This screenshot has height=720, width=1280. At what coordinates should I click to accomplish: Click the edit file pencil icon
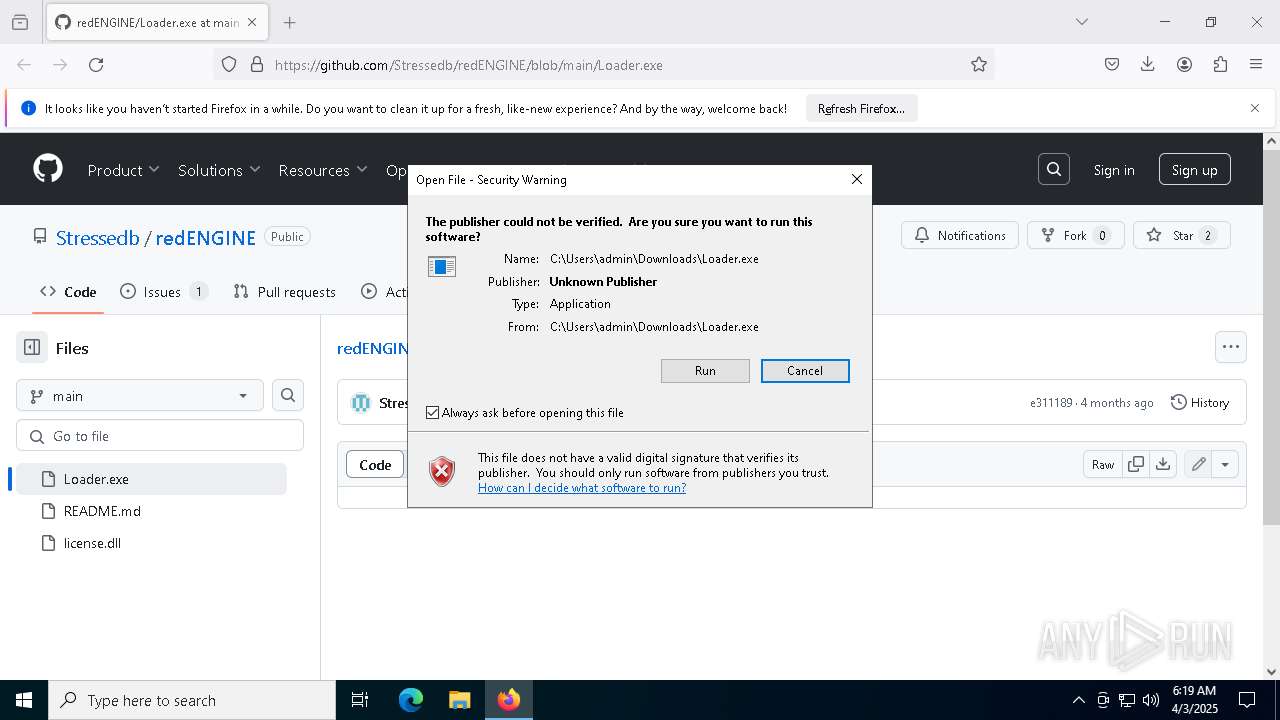click(1198, 464)
